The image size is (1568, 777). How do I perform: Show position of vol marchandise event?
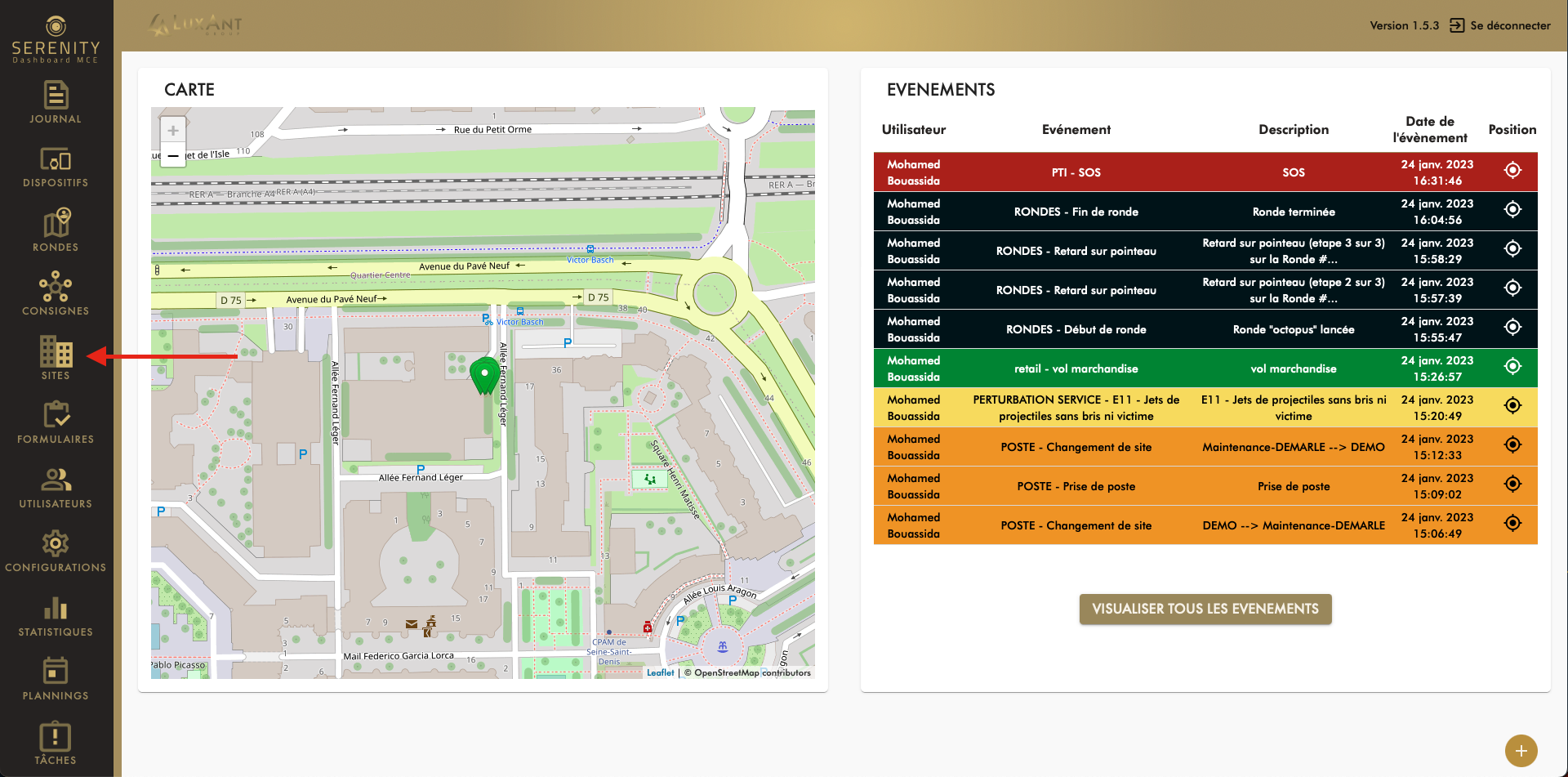click(x=1512, y=367)
